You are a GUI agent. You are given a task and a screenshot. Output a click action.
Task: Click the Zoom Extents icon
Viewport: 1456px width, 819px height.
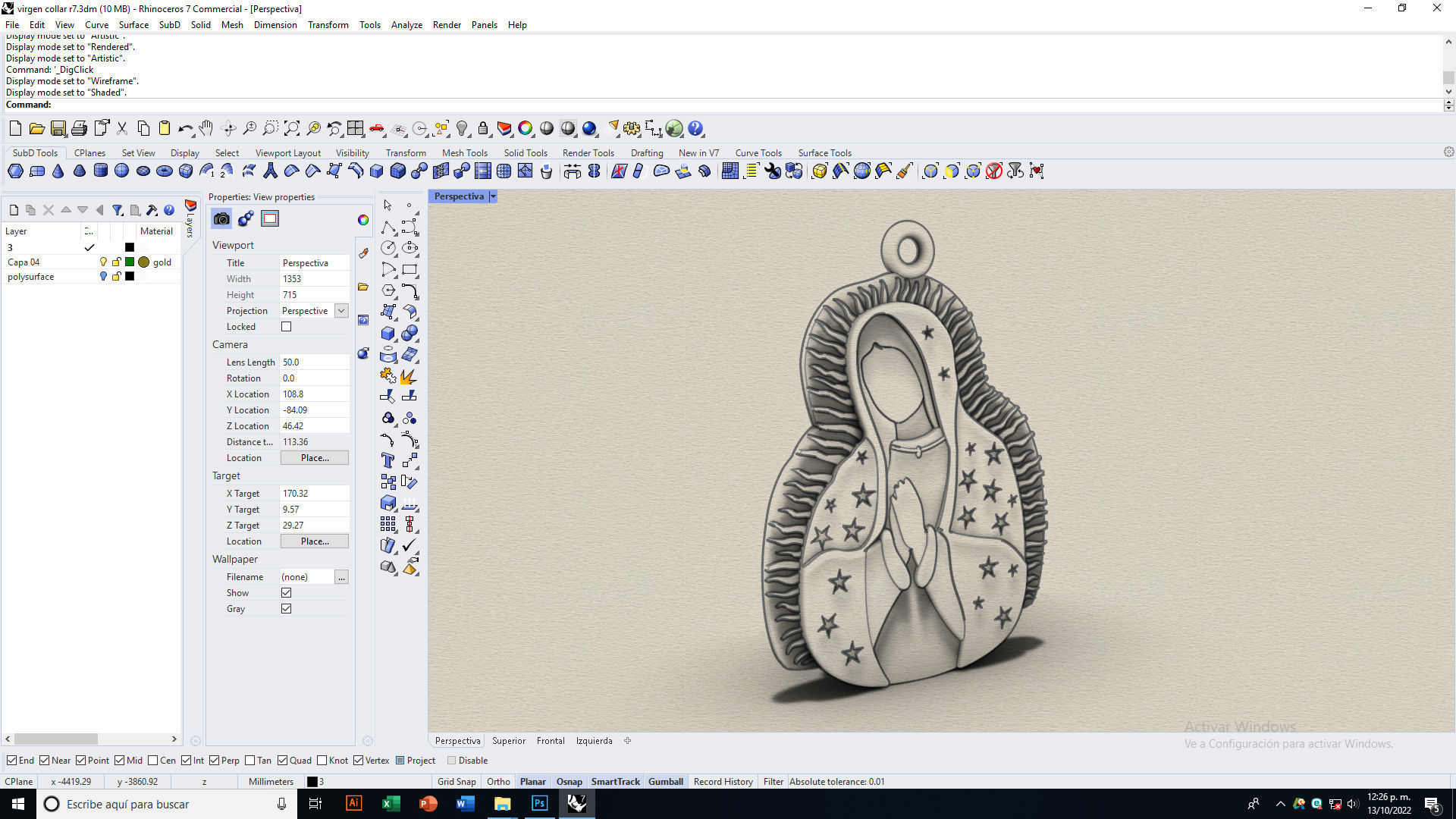pyautogui.click(x=292, y=128)
